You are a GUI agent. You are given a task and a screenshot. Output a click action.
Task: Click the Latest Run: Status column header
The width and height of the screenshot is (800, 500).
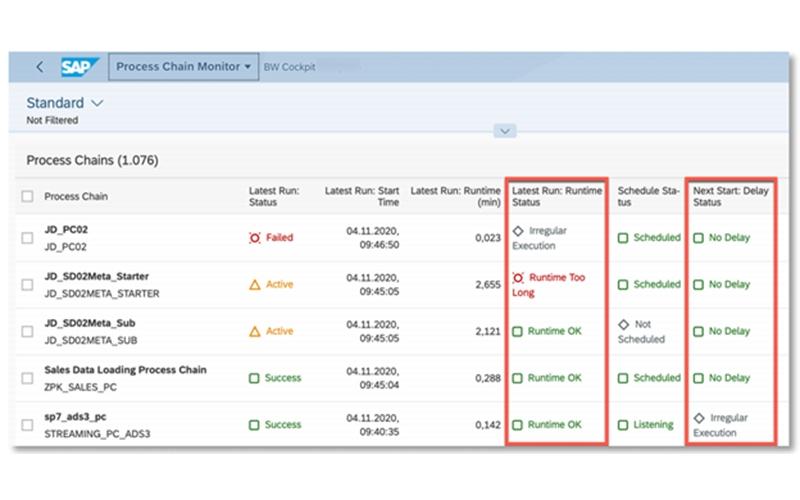(x=274, y=196)
